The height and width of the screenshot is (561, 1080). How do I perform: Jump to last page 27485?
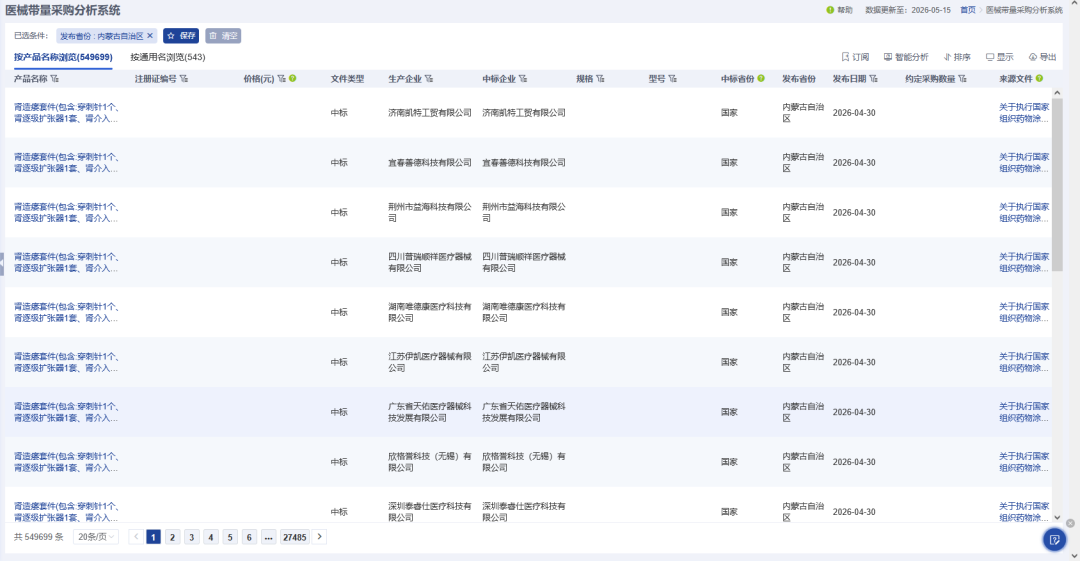click(295, 537)
